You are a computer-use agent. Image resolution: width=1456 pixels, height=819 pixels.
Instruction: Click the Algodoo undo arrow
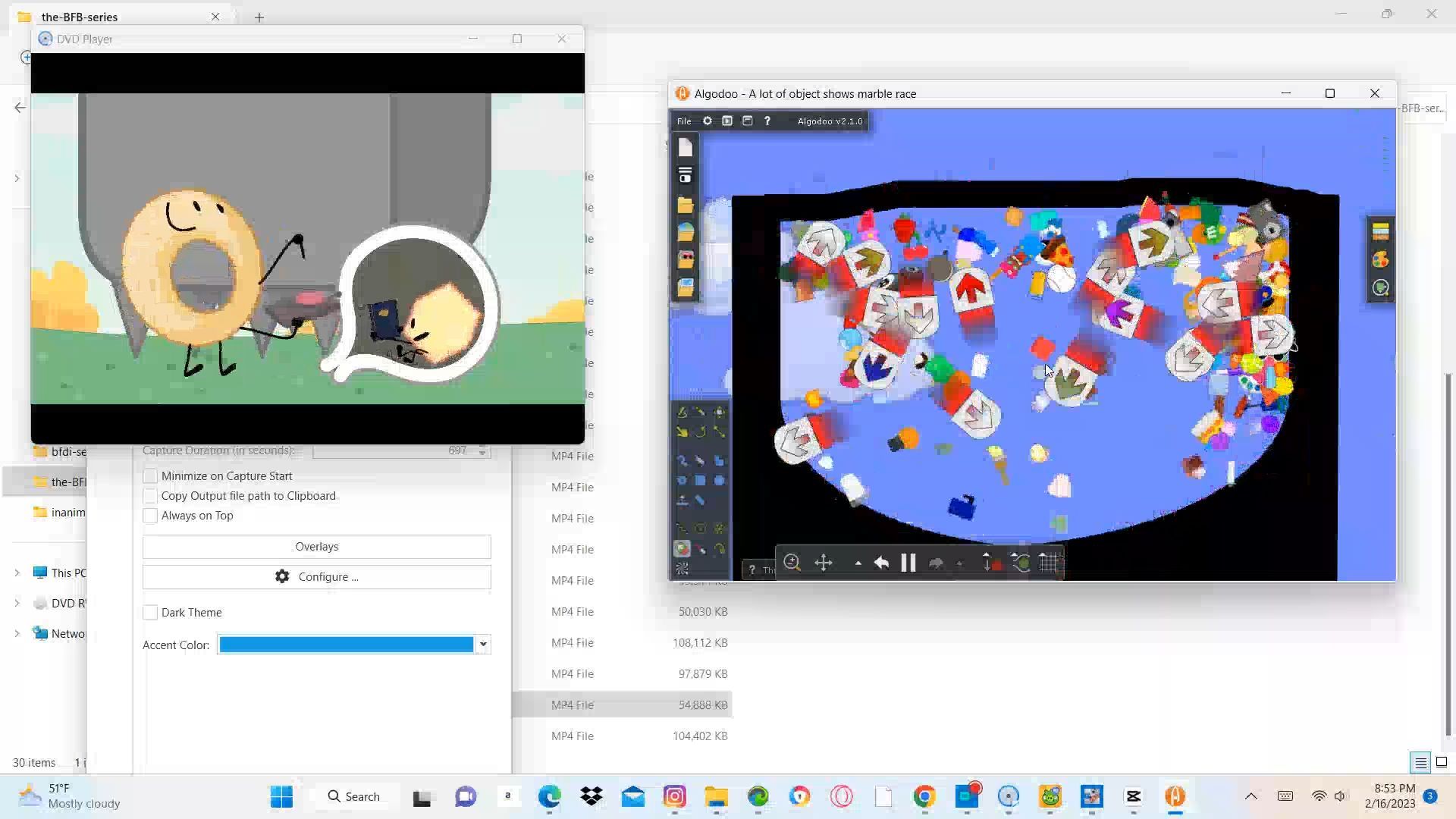point(881,563)
